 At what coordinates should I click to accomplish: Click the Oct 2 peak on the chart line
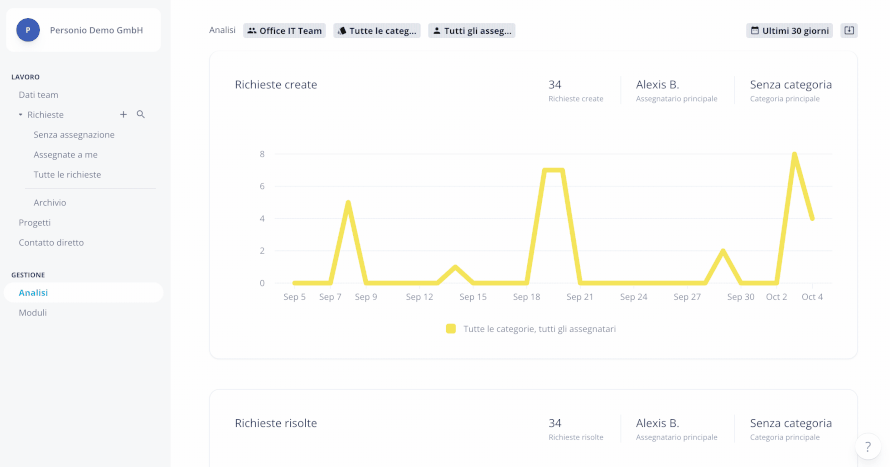(x=794, y=154)
